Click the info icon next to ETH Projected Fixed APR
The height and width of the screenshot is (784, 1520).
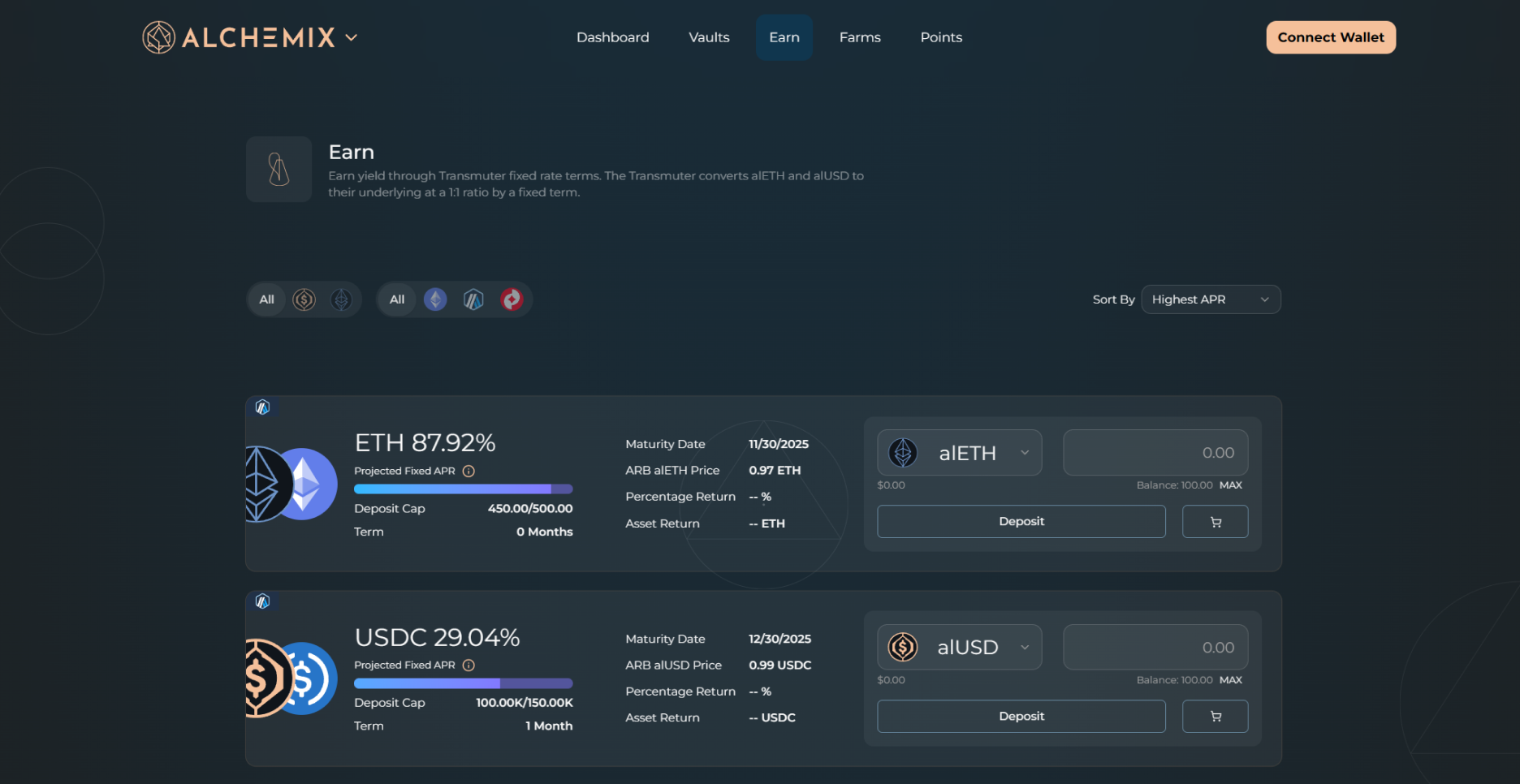tap(469, 471)
